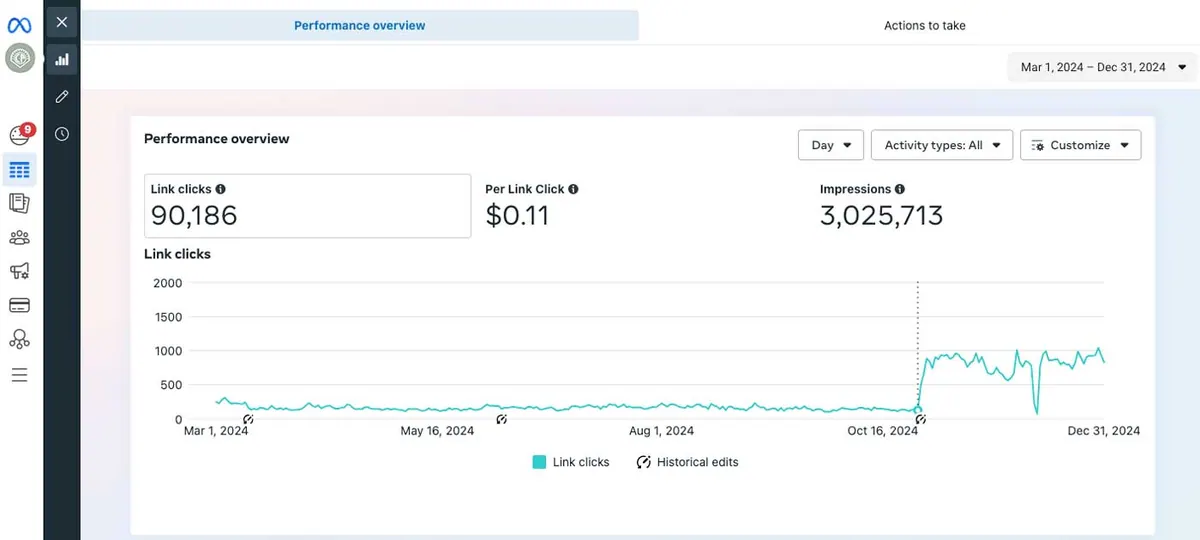Open notifications face icon with 9 badge

(20, 134)
